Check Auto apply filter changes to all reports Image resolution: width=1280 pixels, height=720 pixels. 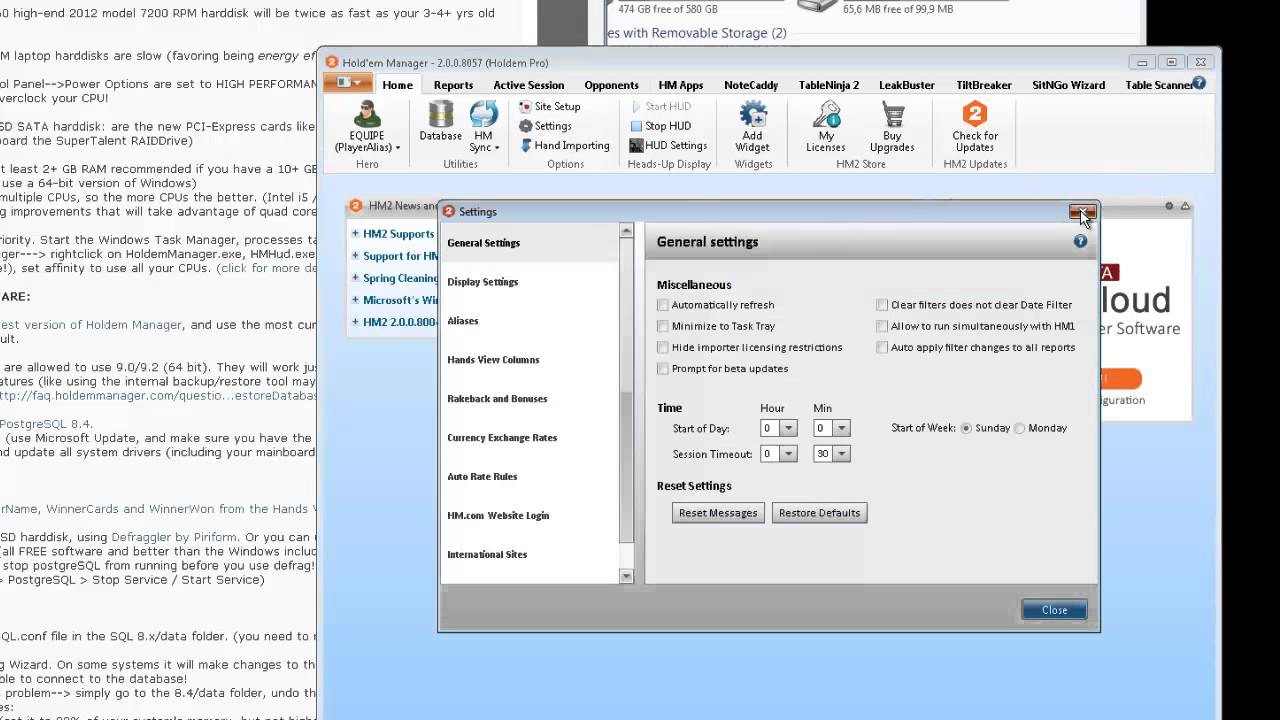click(882, 347)
